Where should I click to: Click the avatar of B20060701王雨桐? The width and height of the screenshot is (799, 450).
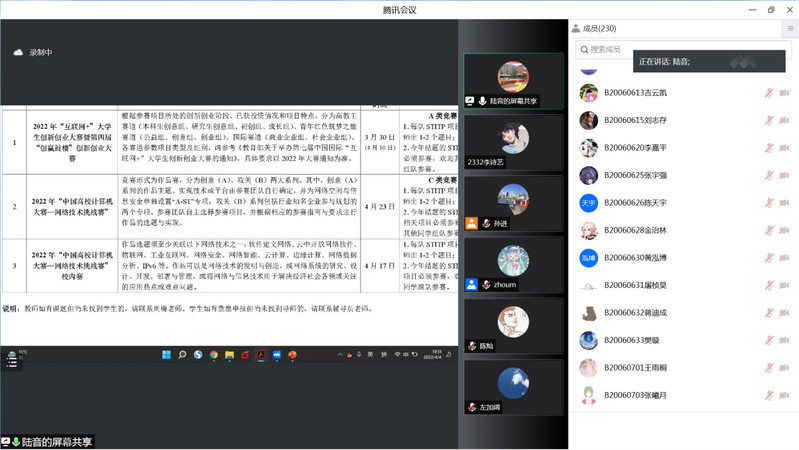click(589, 368)
